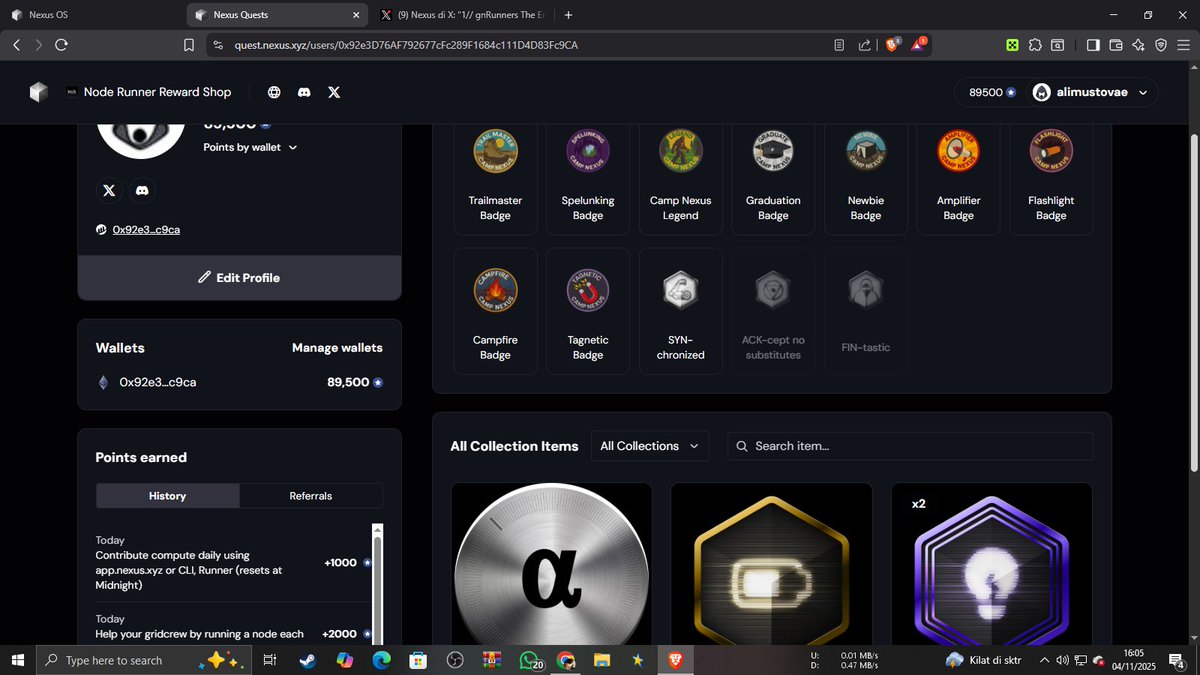Open Microsoft Edge from the taskbar
The image size is (1200, 675).
(381, 660)
